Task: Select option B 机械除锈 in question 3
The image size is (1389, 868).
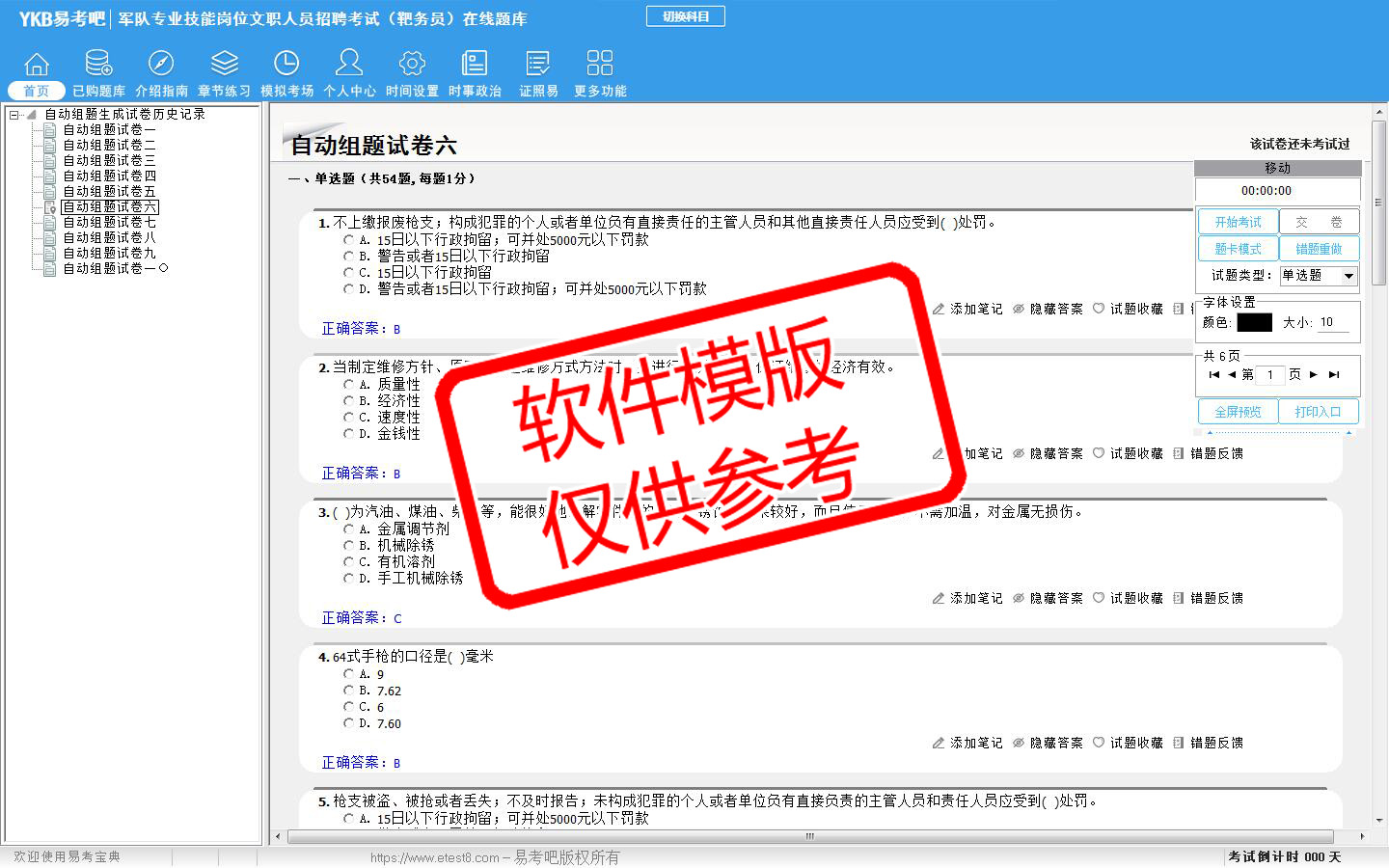Action: (349, 545)
